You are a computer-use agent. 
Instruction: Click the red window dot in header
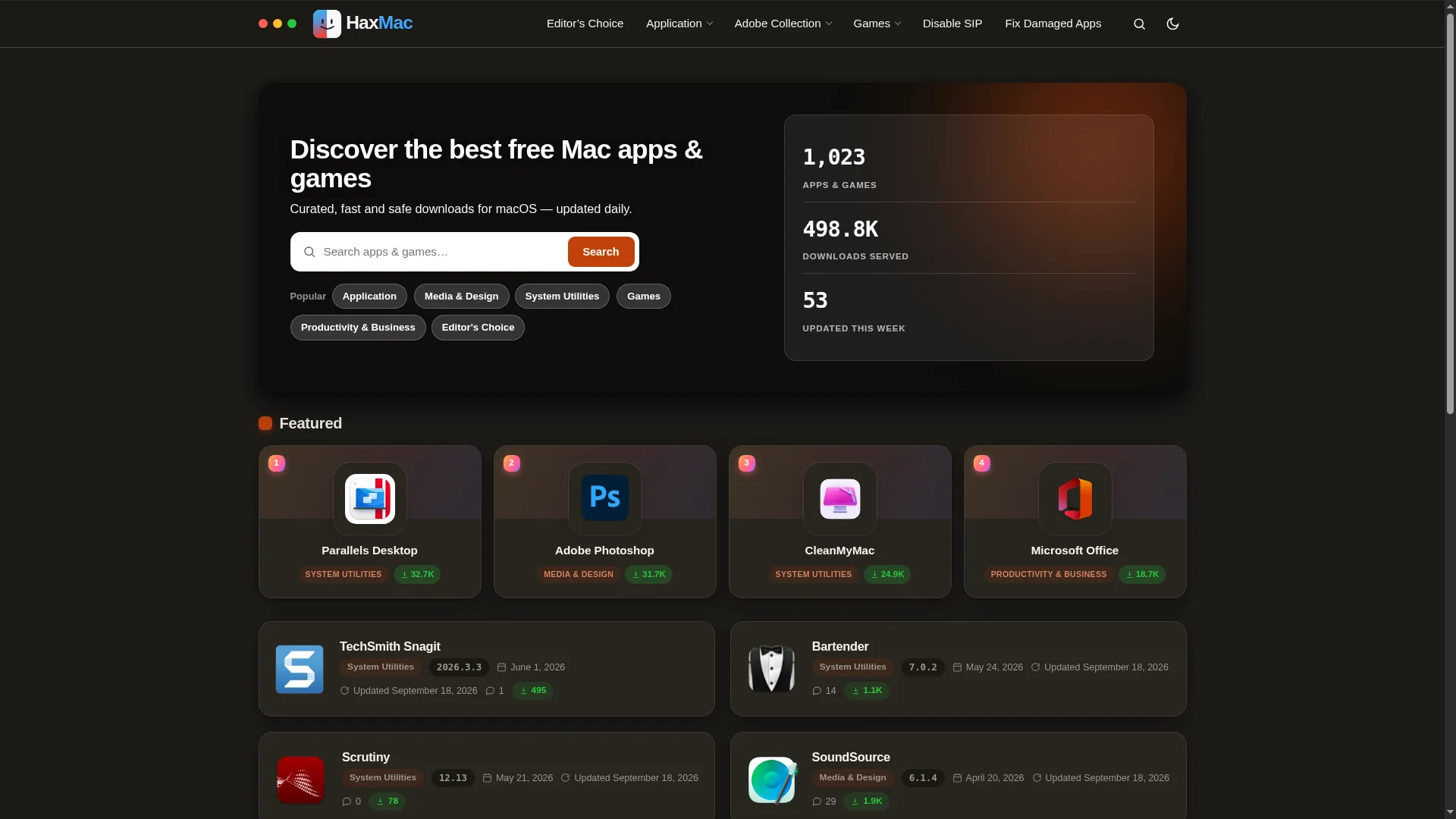263,24
